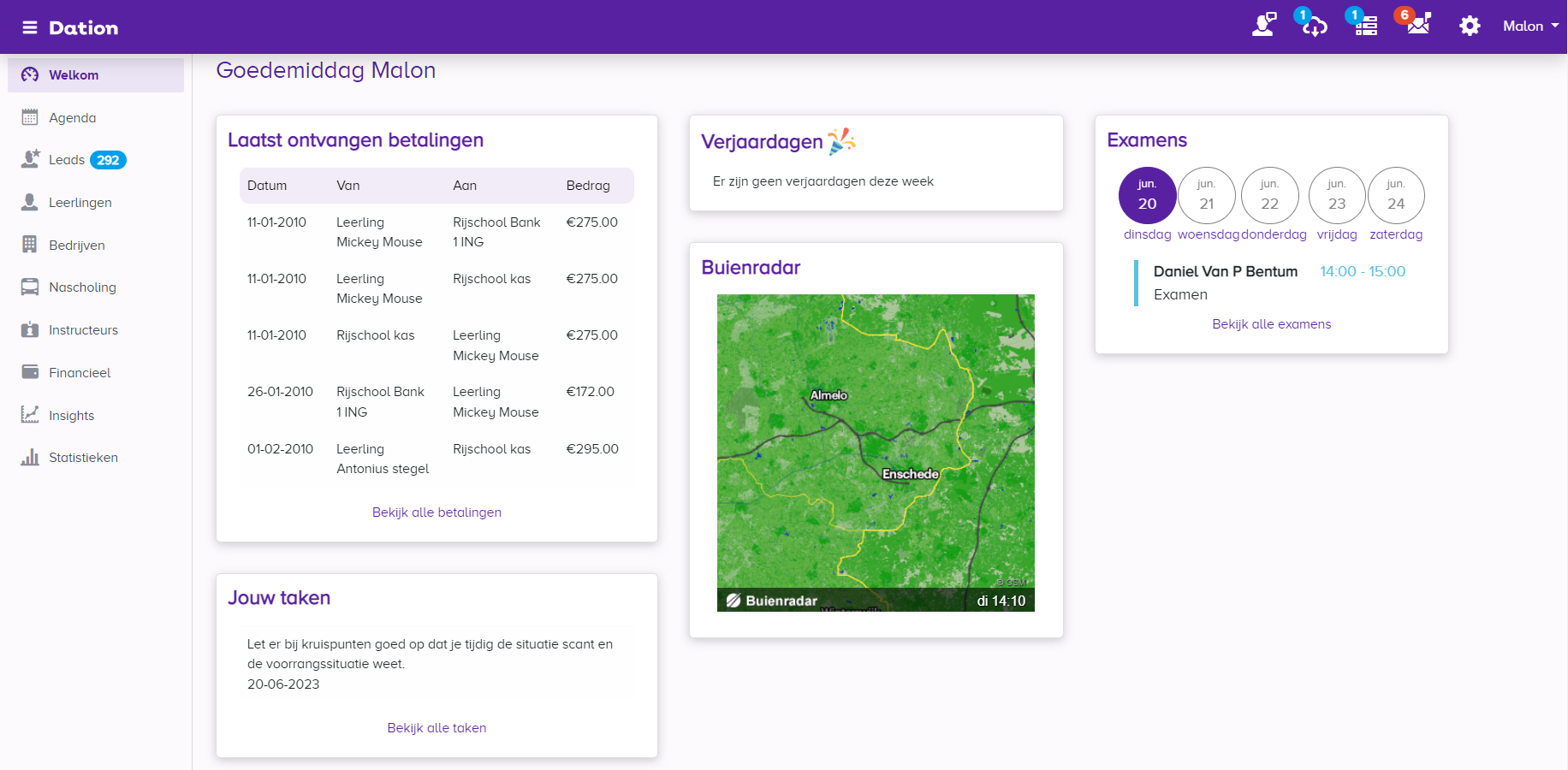
Task: Click the 'Laatst ontvangen betalingen' heading
Action: [355, 140]
